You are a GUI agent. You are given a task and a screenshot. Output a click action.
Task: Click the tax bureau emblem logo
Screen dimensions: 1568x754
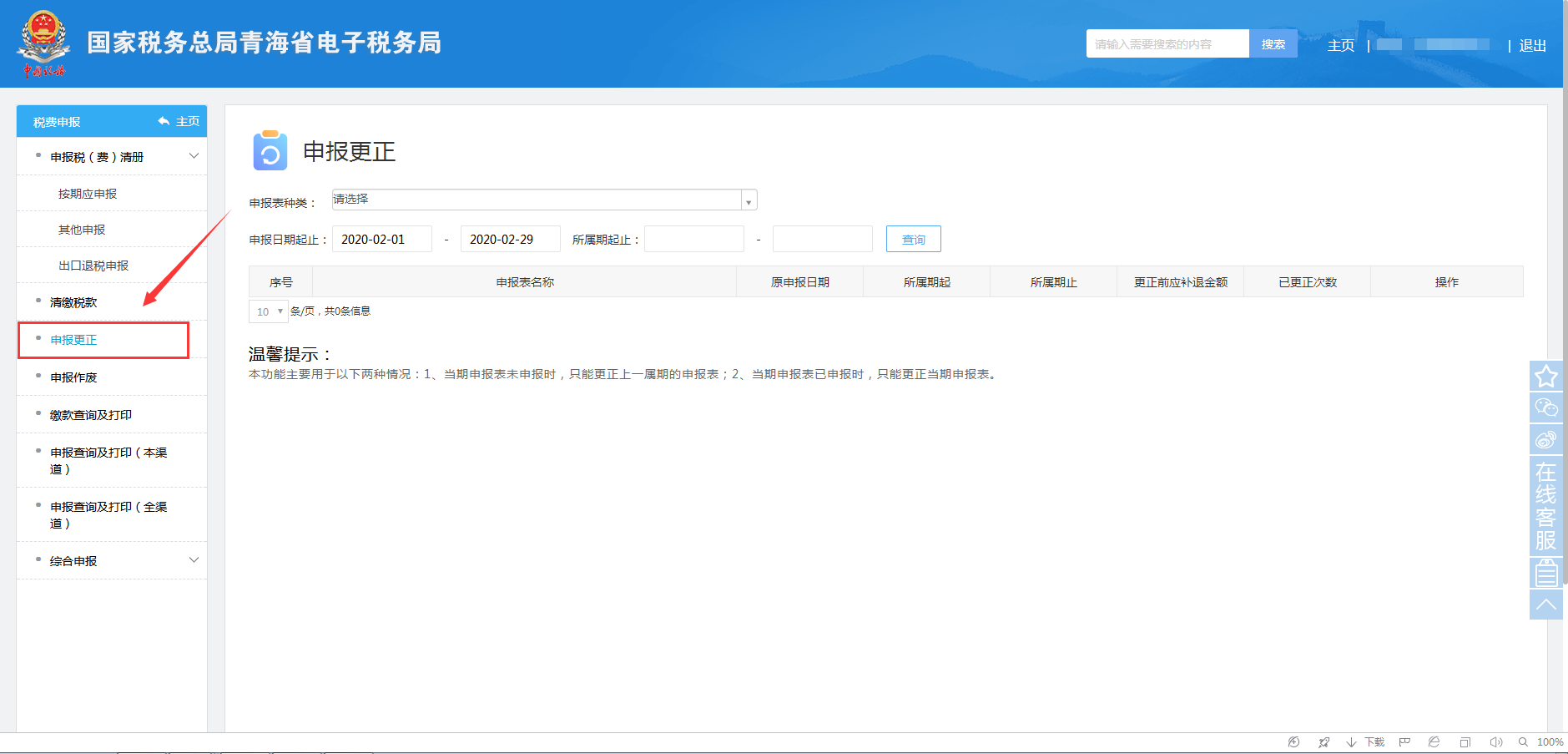tap(43, 43)
